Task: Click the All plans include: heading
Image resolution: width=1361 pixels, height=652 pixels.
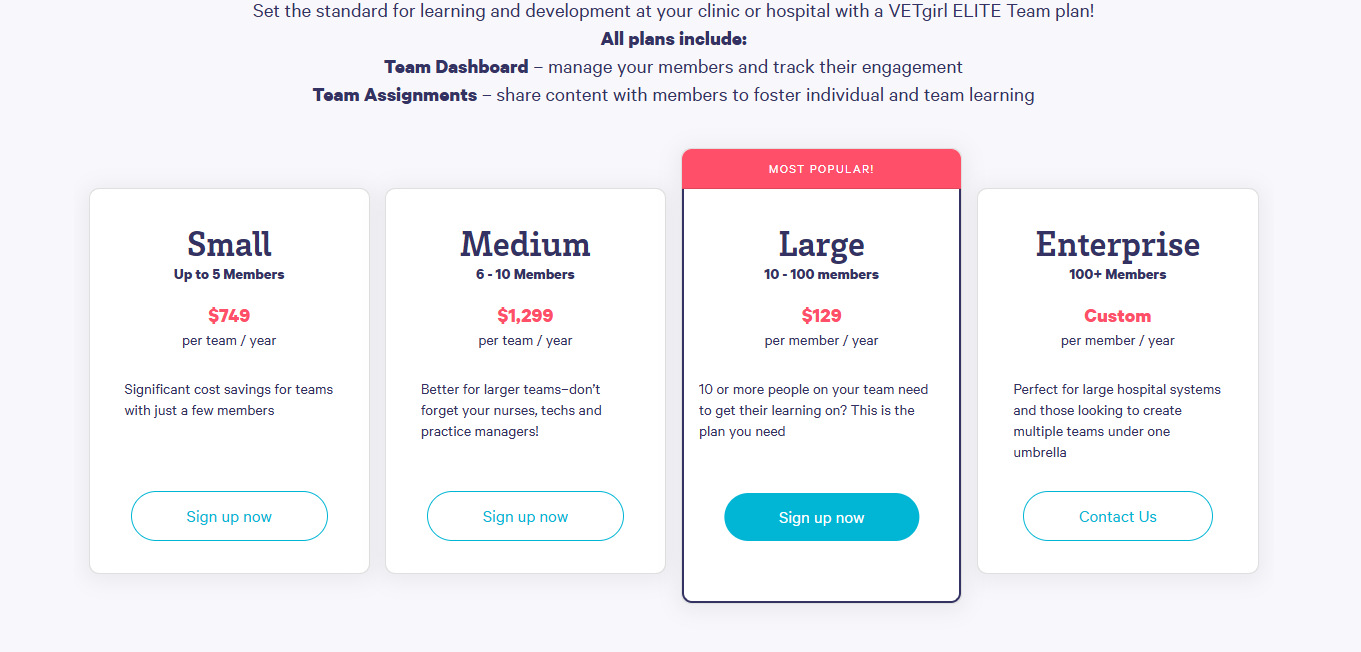Action: coord(674,39)
